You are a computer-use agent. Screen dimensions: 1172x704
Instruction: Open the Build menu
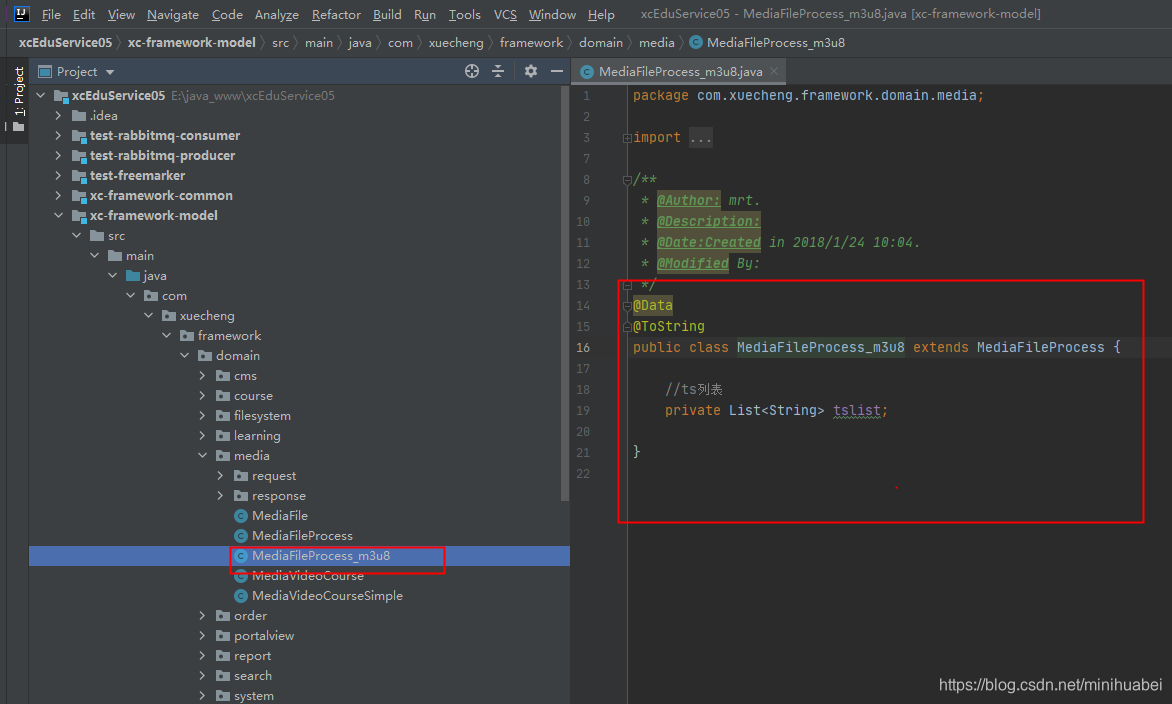click(x=387, y=14)
